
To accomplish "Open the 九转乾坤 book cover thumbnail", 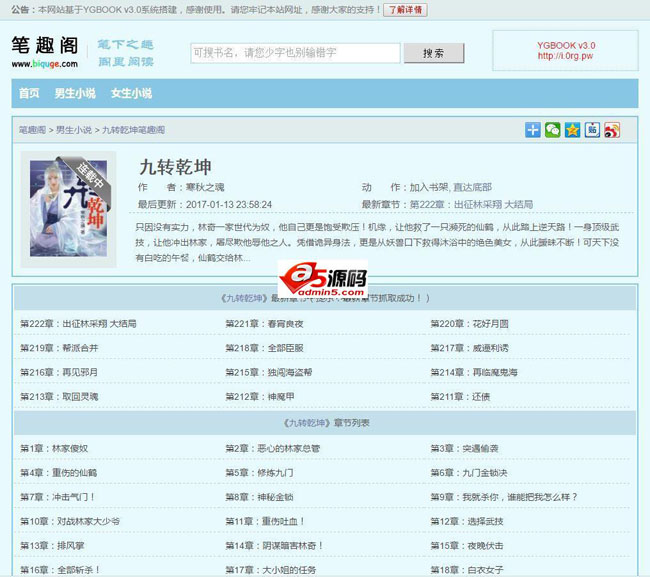I will click(x=68, y=208).
